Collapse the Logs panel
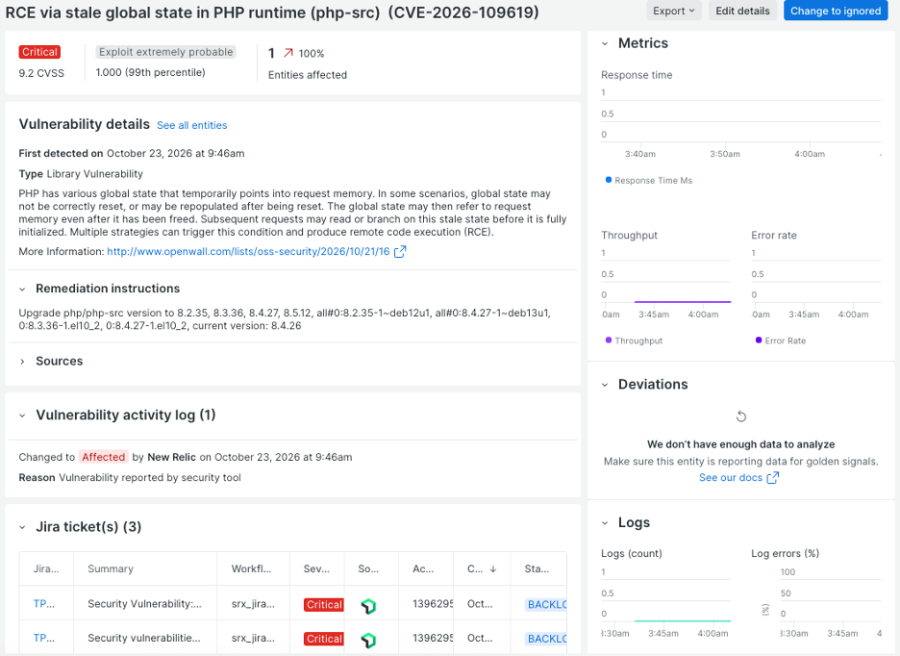 pos(605,523)
